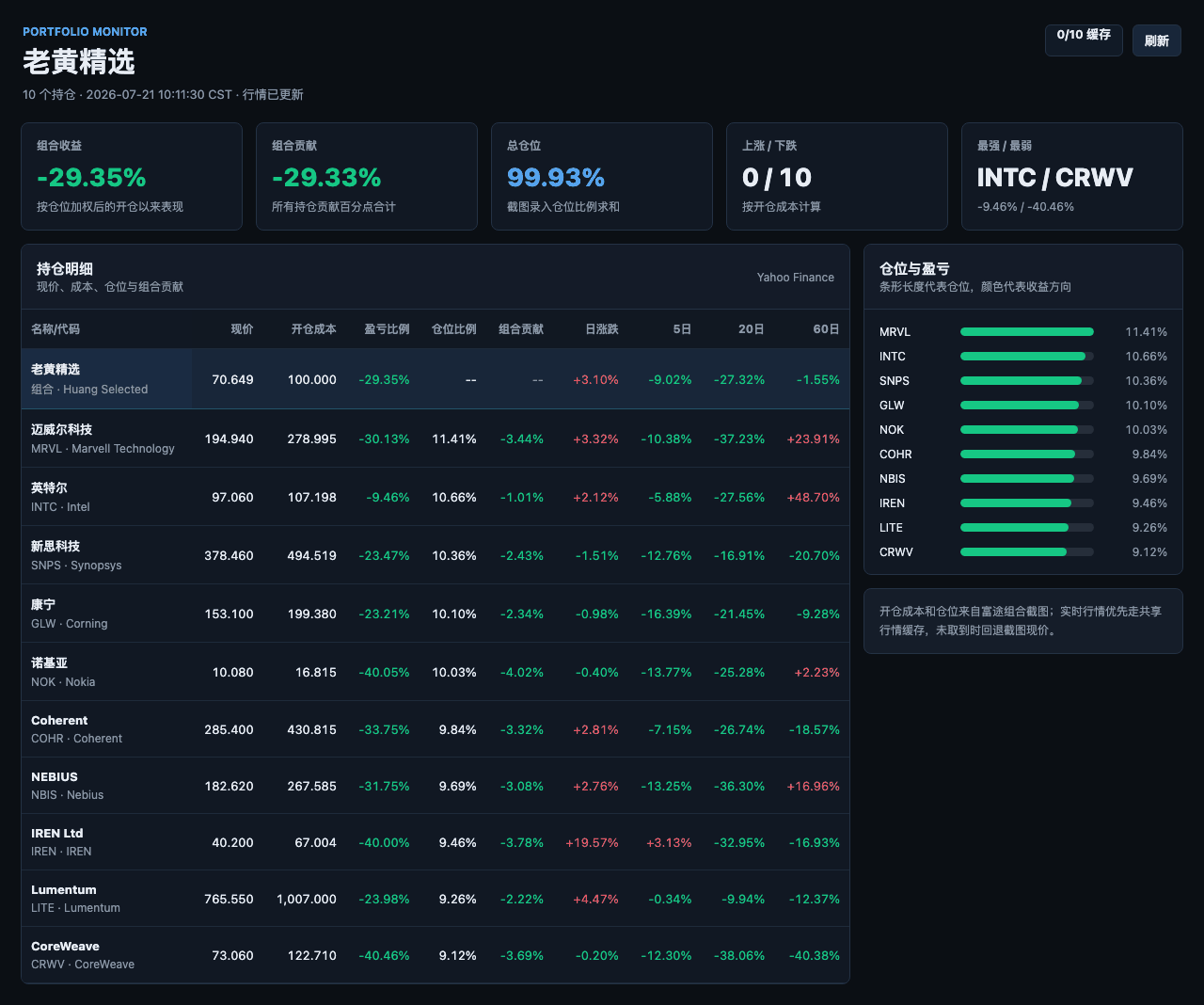Click the INTC / CRWV strongest-weakest value
Screen dimensions: 1204x1005
[x=1055, y=178]
